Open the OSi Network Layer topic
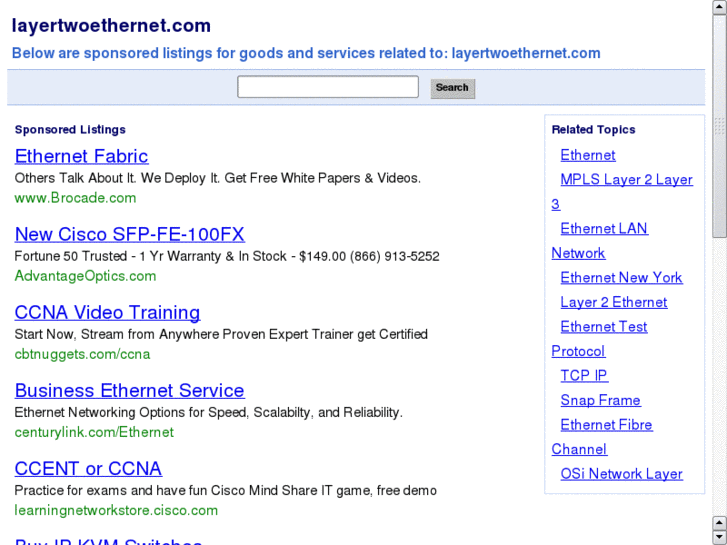727x545 pixels. coord(621,474)
